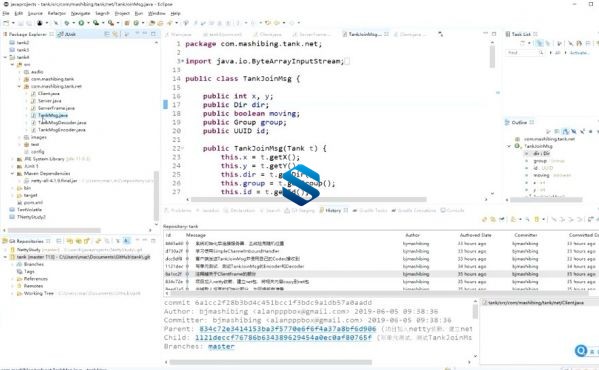Click the Message column header in History
The image size is (599, 370).
pos(196,235)
